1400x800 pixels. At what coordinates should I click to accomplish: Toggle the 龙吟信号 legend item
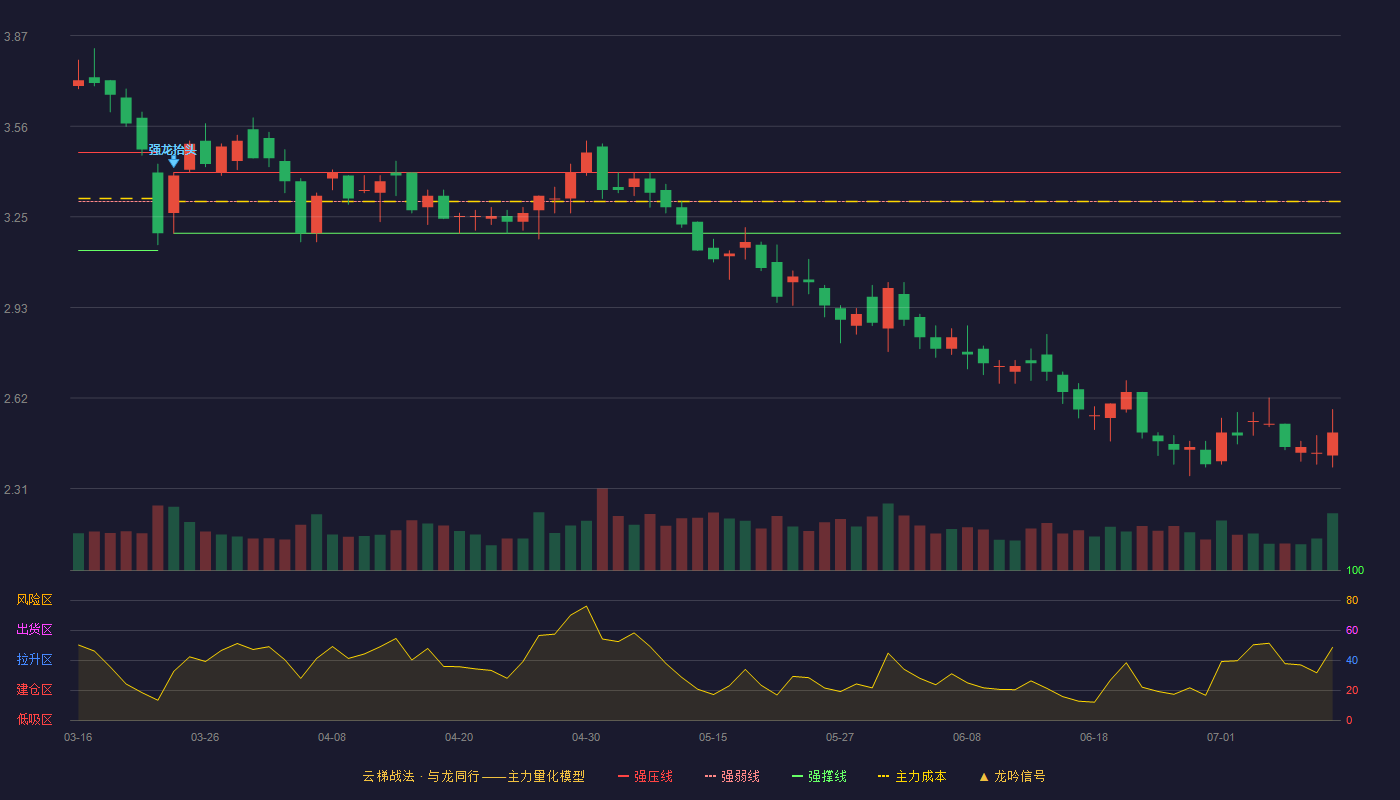[x=1012, y=776]
